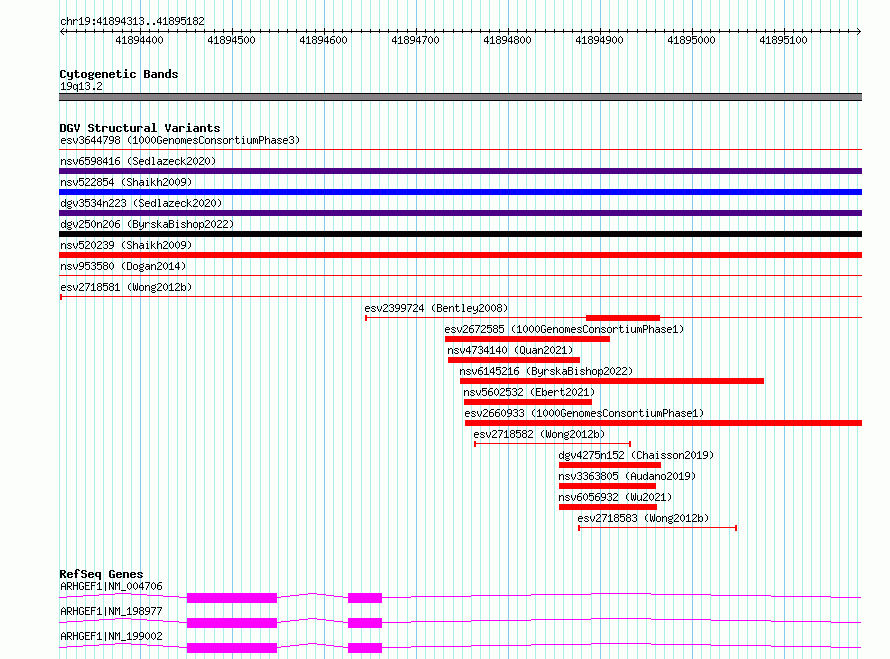
Task: Select the ARHGEF1|NM_199002 transcript label
Action: 111,636
